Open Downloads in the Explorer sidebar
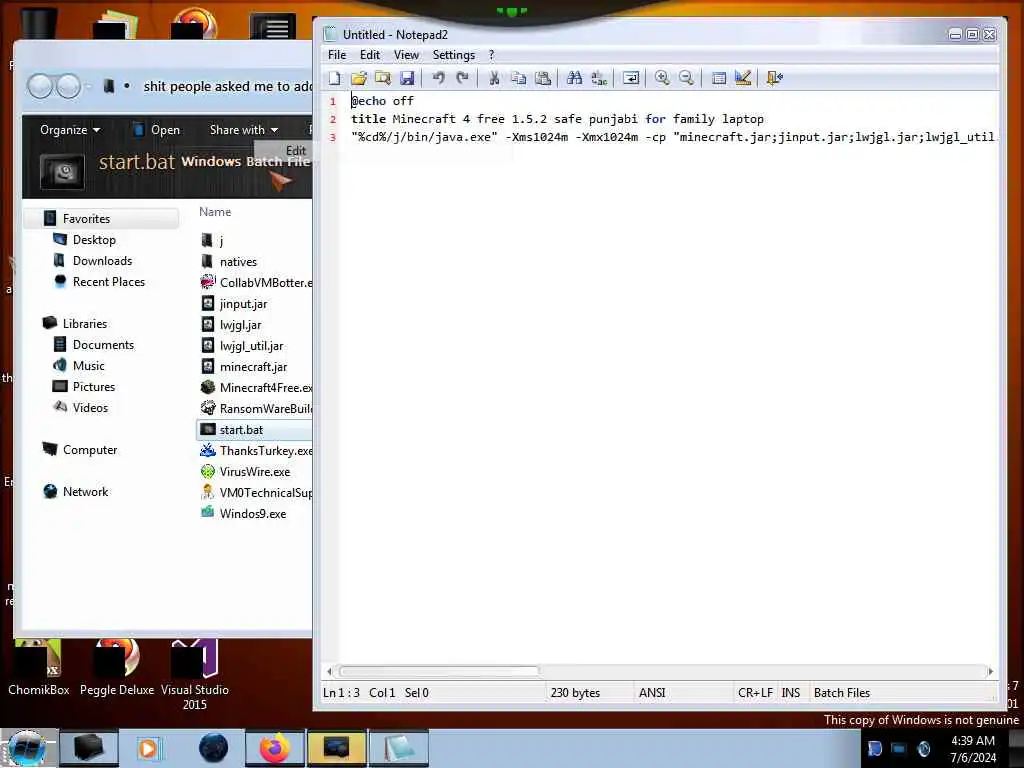This screenshot has height=768, width=1024. point(102,261)
